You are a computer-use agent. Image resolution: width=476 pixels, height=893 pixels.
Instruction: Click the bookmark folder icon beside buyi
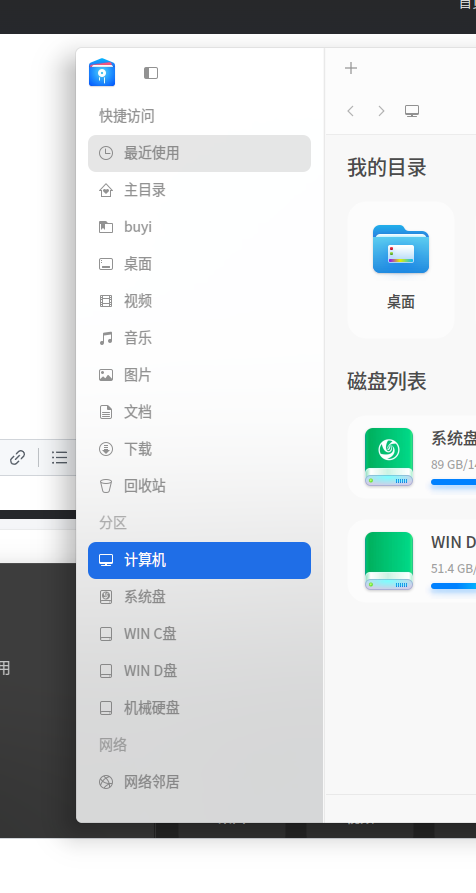click(x=106, y=227)
